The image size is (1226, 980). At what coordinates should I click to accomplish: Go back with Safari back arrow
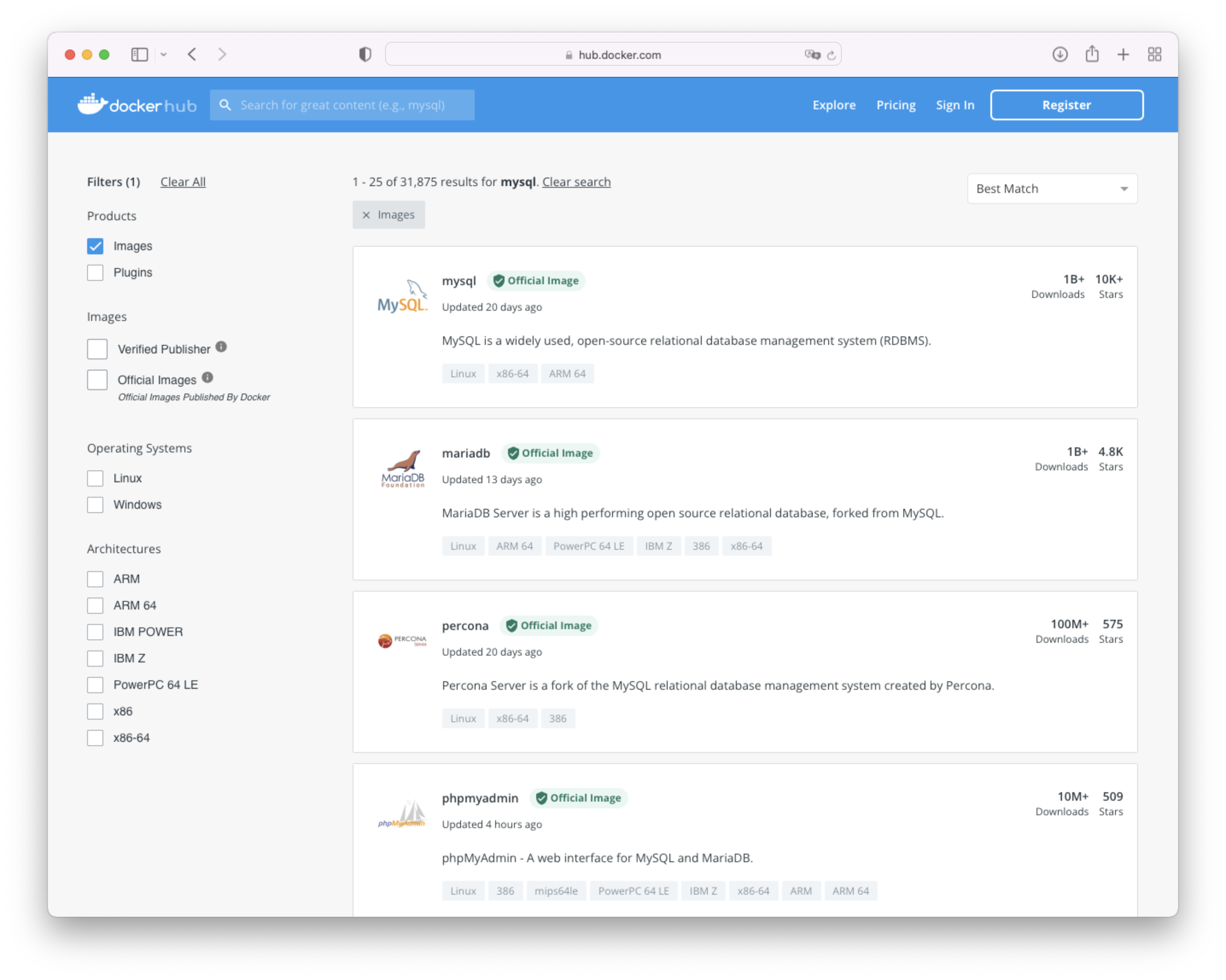point(192,55)
